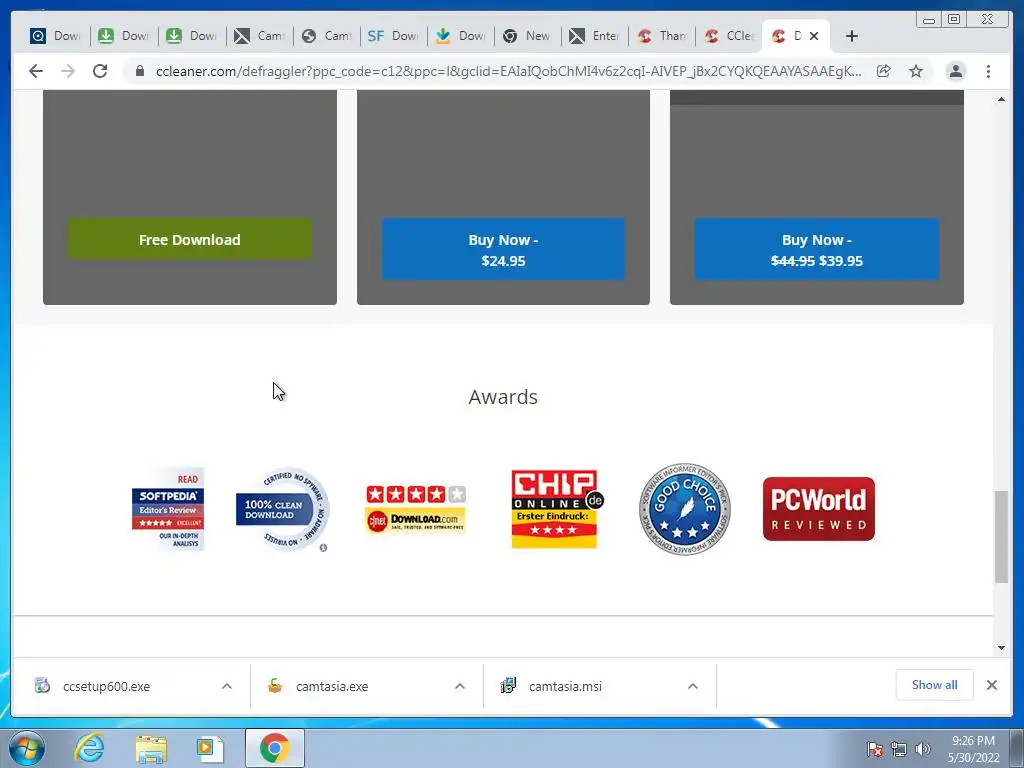This screenshot has width=1024, height=768.
Task: Expand options for camtasia.exe download
Action: 460,686
